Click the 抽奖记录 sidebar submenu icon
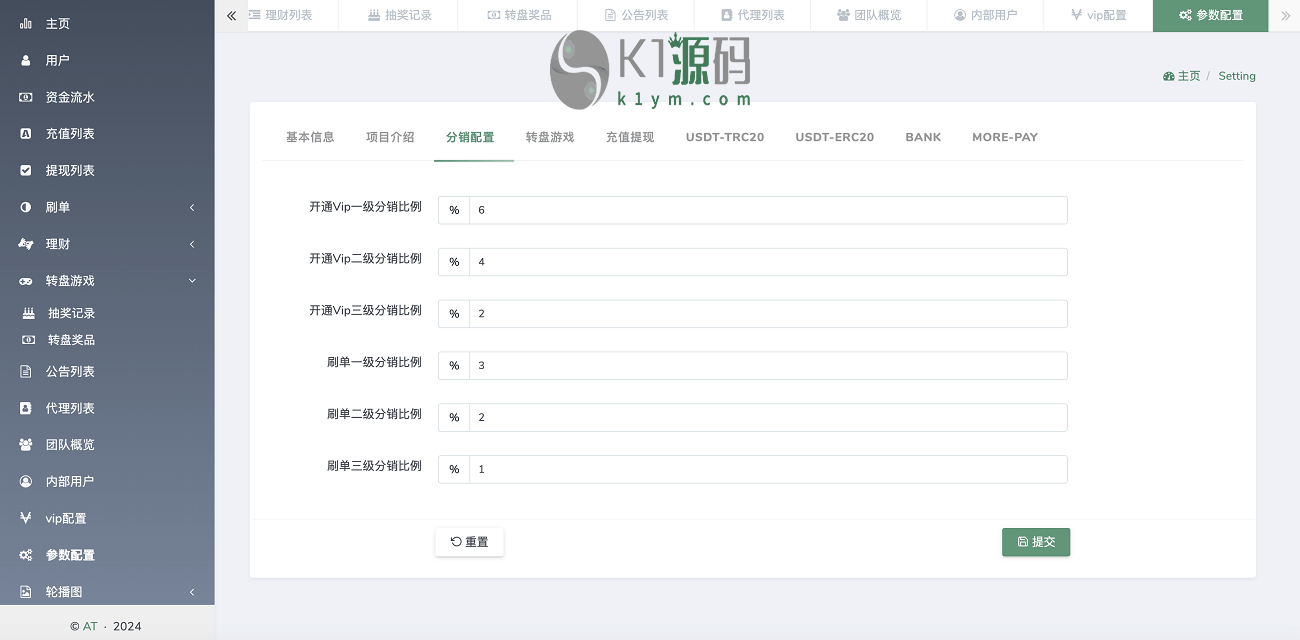This screenshot has width=1300, height=640. [29, 313]
